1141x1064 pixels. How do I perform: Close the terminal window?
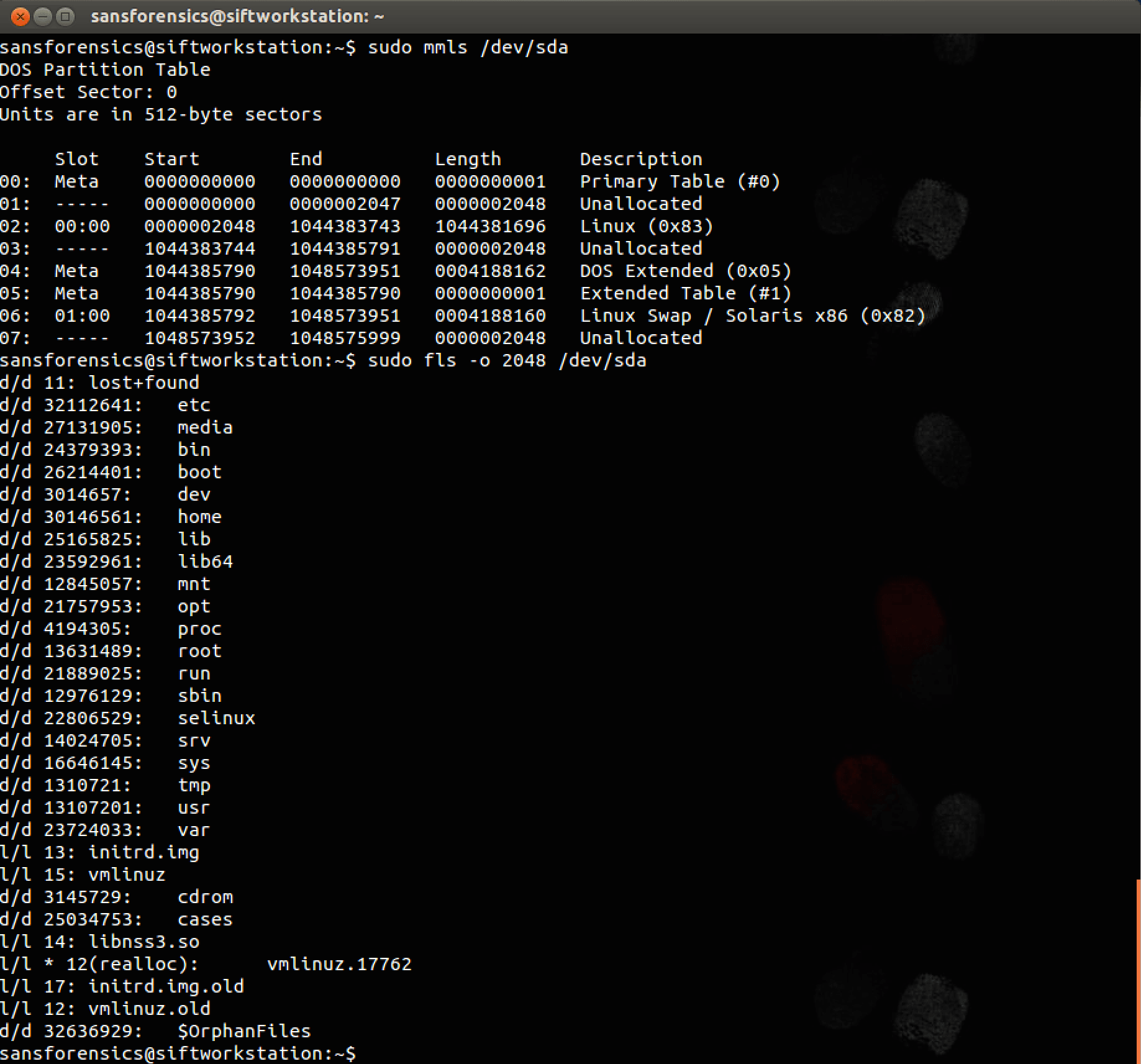[20, 17]
